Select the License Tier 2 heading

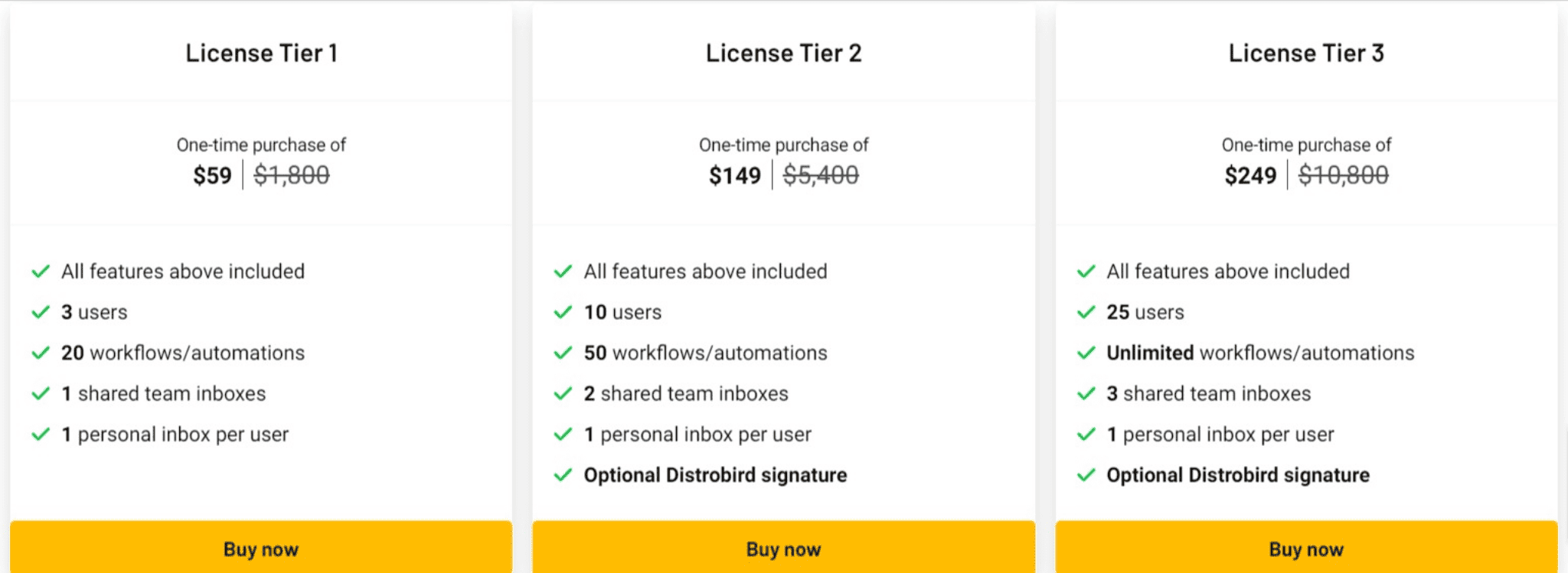(783, 53)
